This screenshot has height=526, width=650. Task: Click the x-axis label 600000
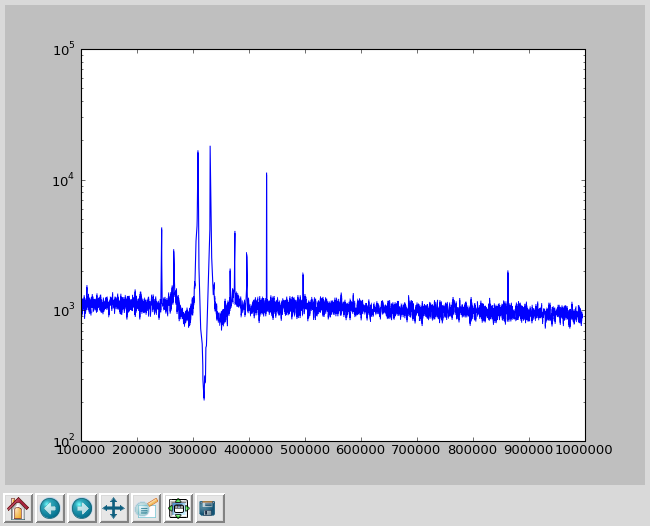point(361,450)
